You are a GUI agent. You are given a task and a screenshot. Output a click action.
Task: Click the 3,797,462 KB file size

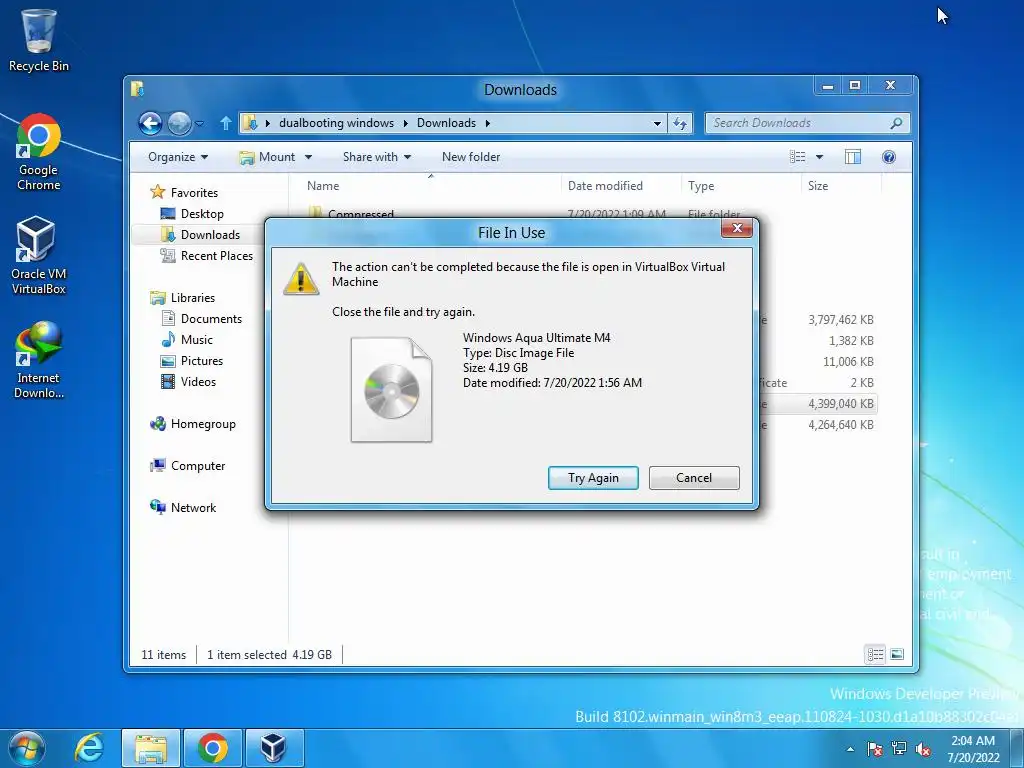tap(840, 319)
